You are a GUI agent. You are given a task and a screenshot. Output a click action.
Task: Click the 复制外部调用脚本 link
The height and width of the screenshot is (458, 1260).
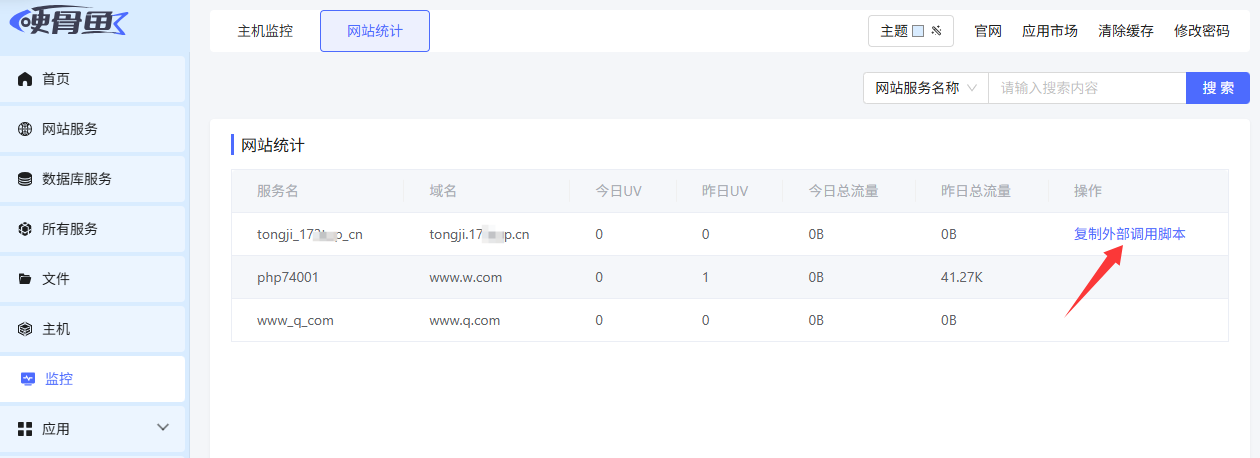click(x=1129, y=234)
